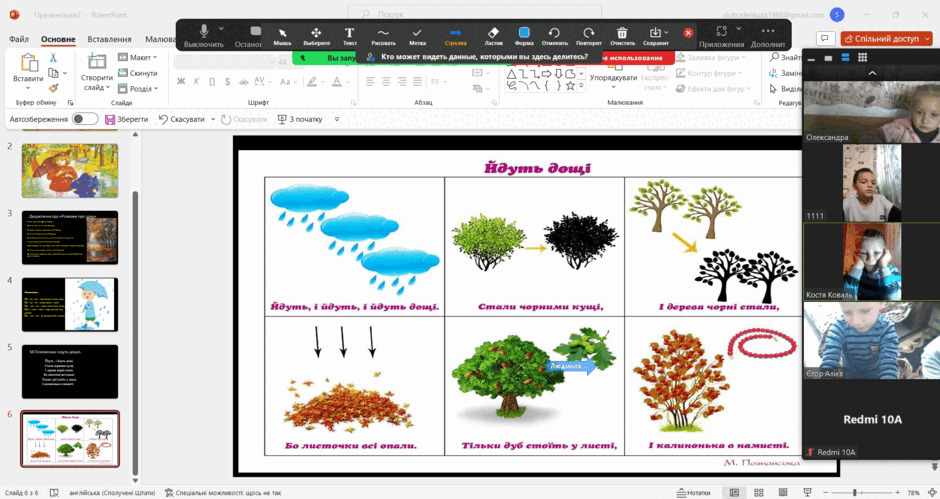Image resolution: width=940 pixels, height=499 pixels.
Task: Click the font color swatch (A)
Action: (337, 82)
